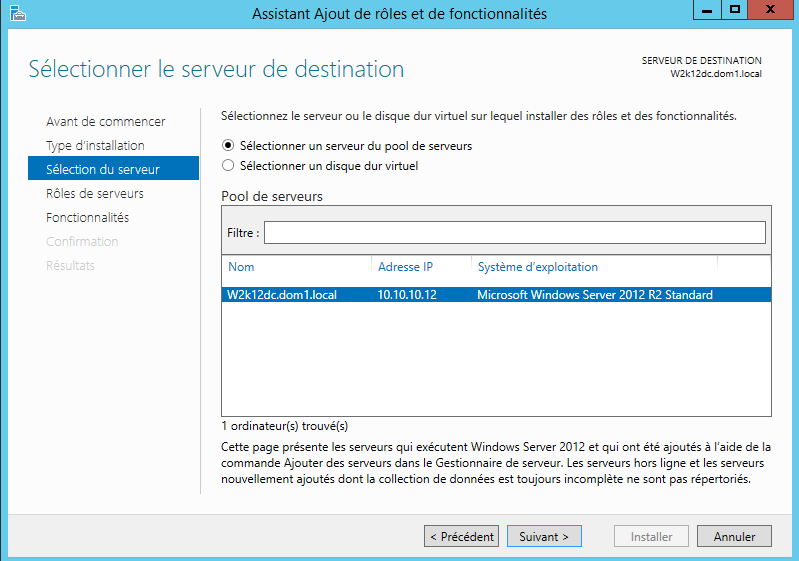Click Suivant to continue
Viewport: 799px width, 561px height.
(x=544, y=537)
